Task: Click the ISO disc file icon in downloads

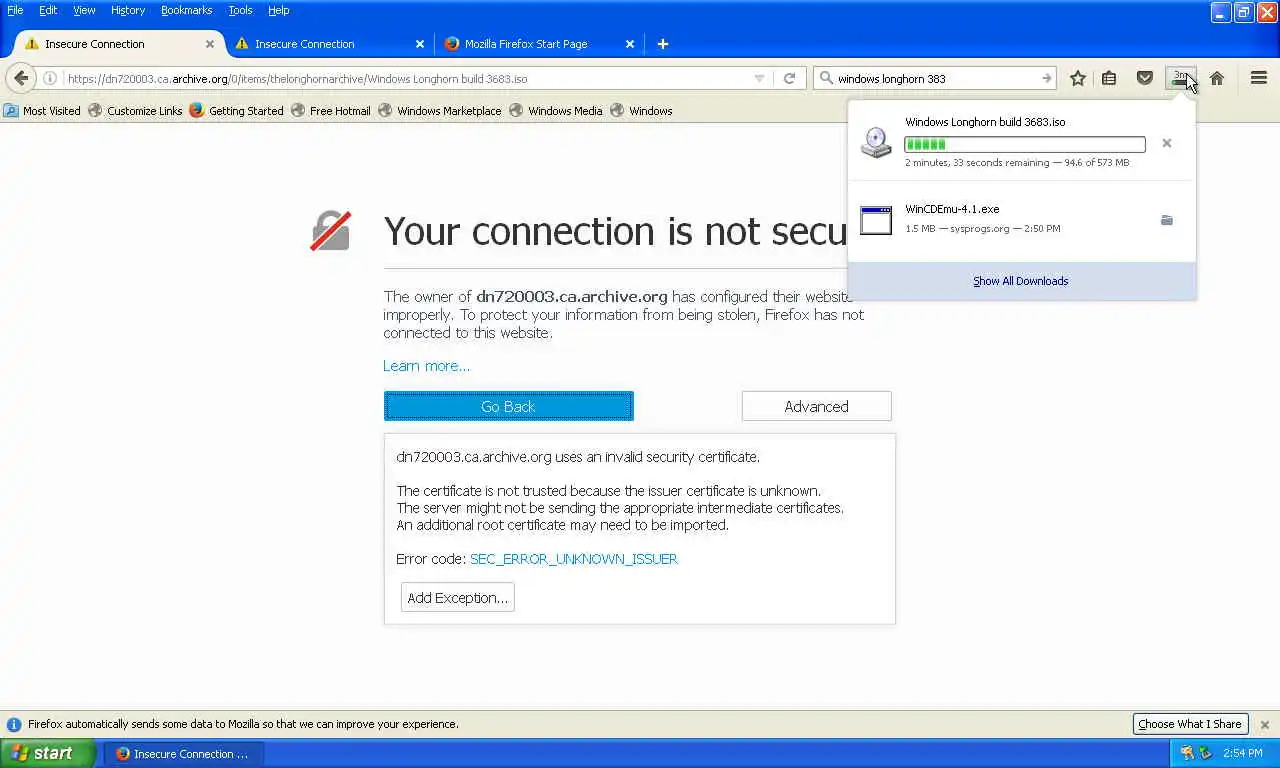Action: [x=876, y=143]
